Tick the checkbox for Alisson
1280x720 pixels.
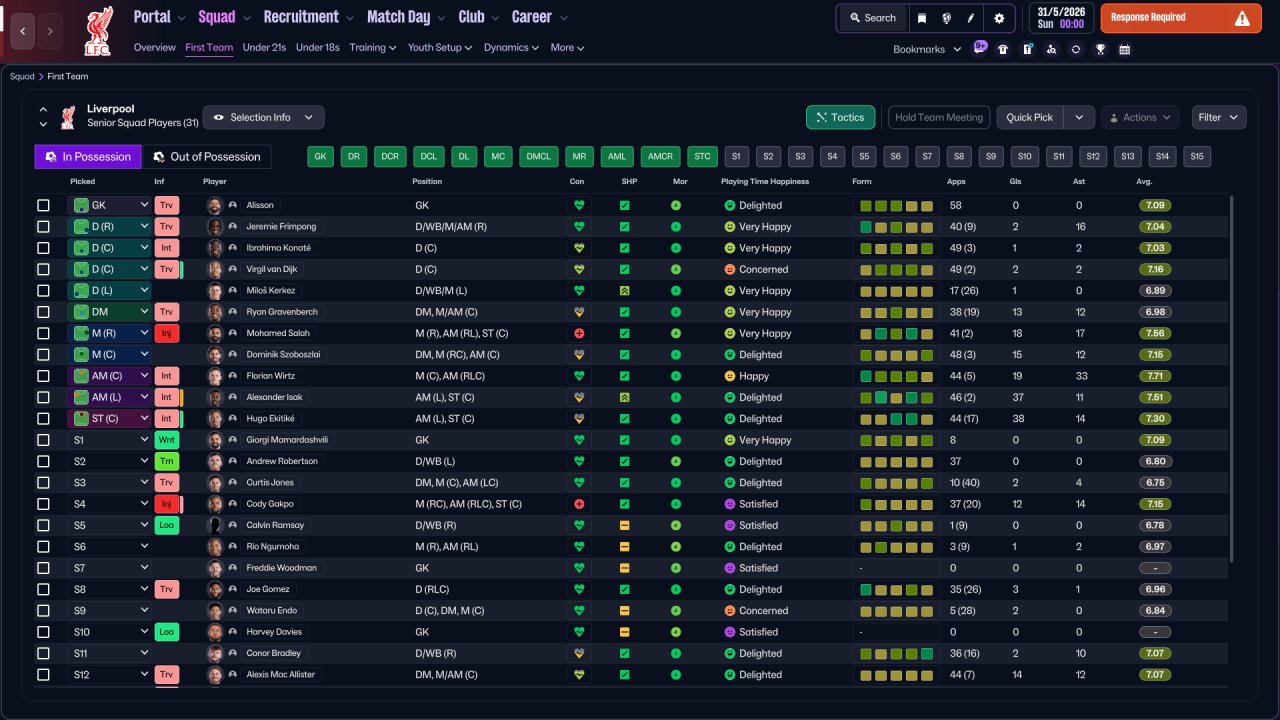click(x=43, y=205)
